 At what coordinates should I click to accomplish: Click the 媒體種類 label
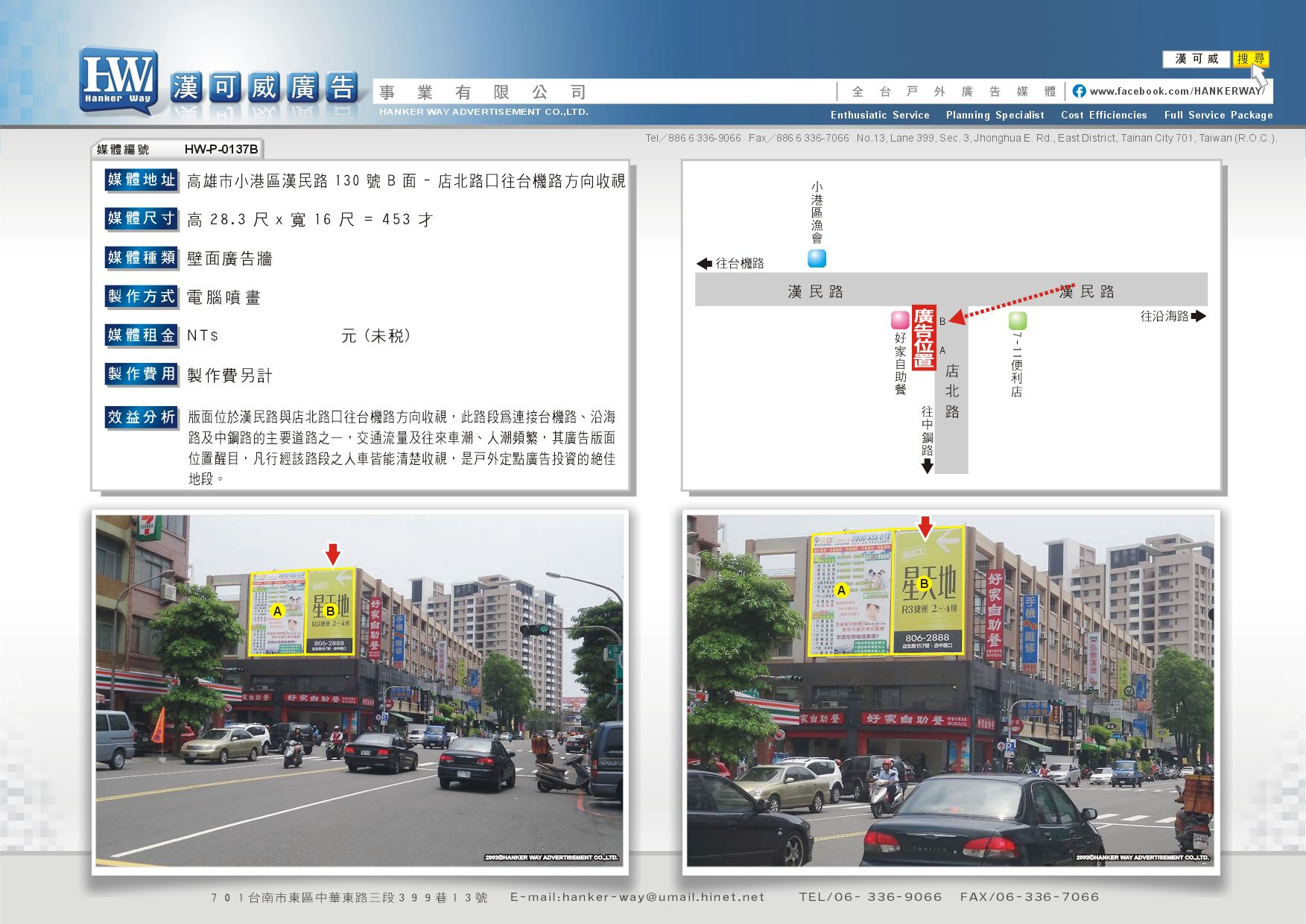141,258
